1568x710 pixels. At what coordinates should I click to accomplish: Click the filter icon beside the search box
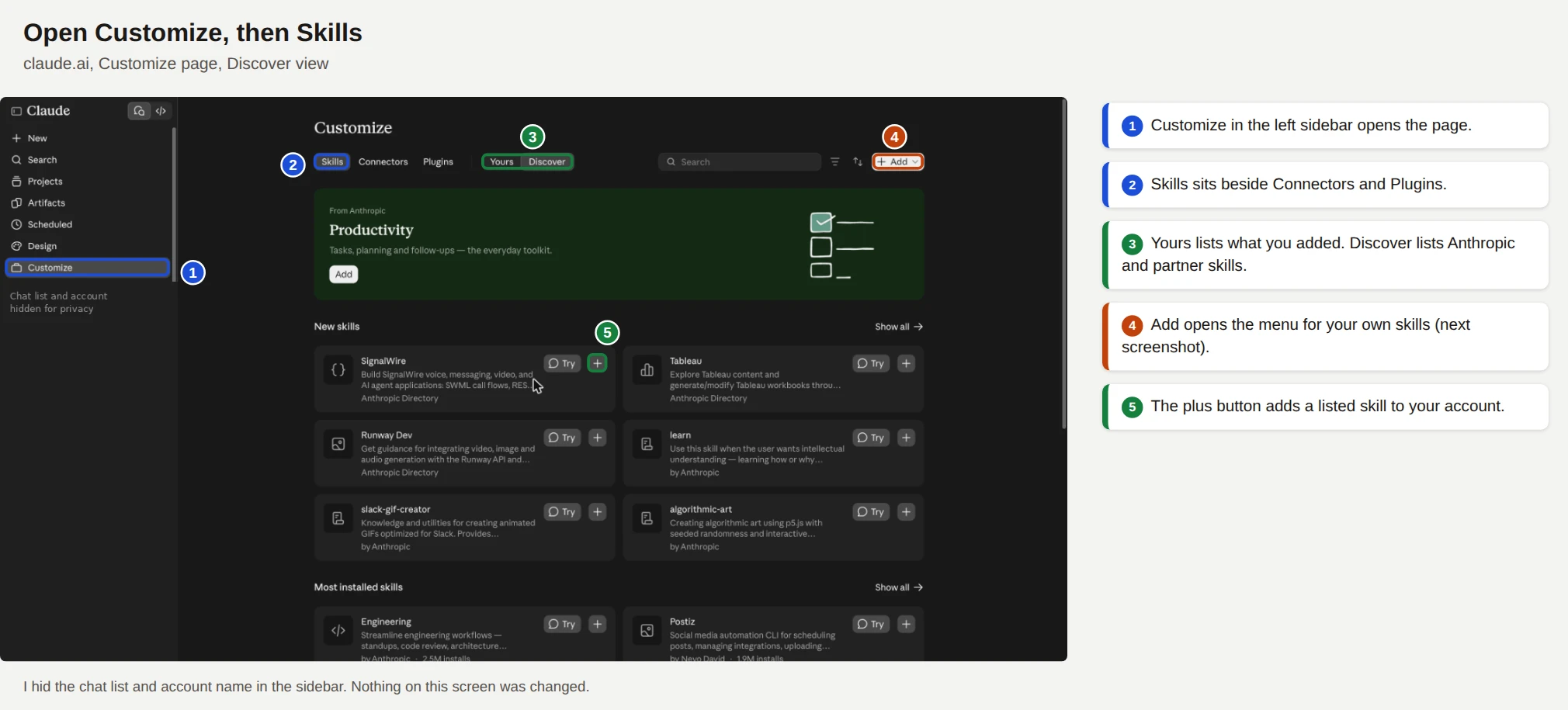pos(834,161)
